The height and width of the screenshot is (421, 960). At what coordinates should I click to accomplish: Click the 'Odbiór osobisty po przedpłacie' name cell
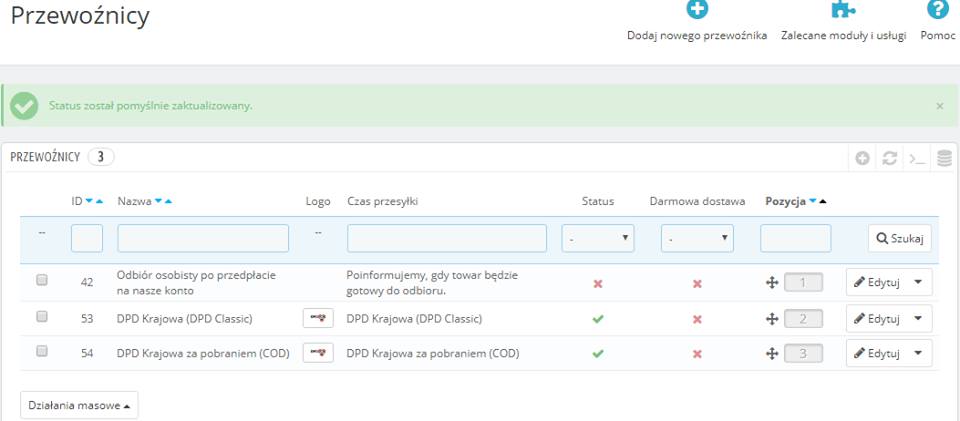(x=196, y=283)
